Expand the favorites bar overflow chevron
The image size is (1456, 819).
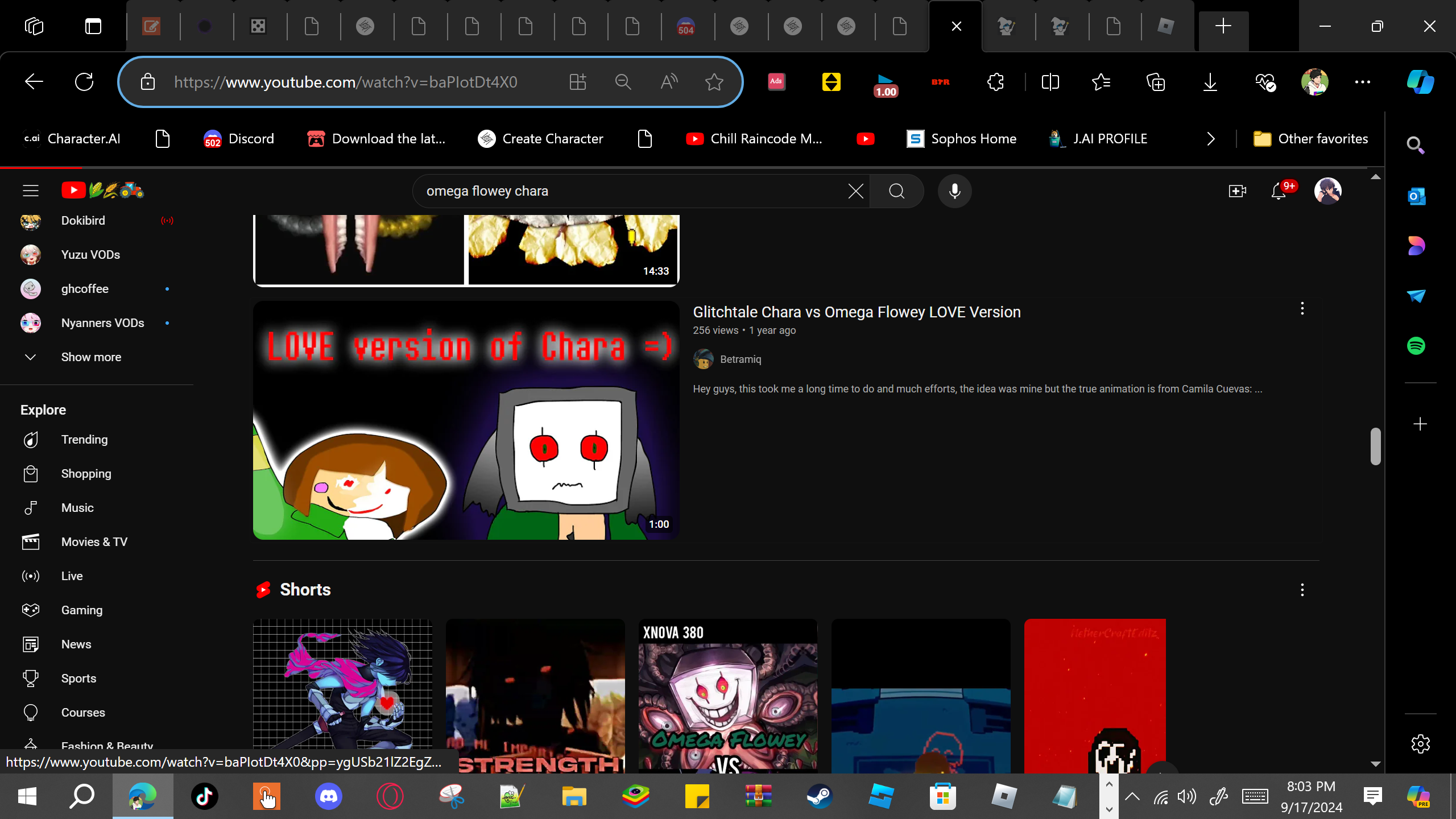pos(1210,139)
